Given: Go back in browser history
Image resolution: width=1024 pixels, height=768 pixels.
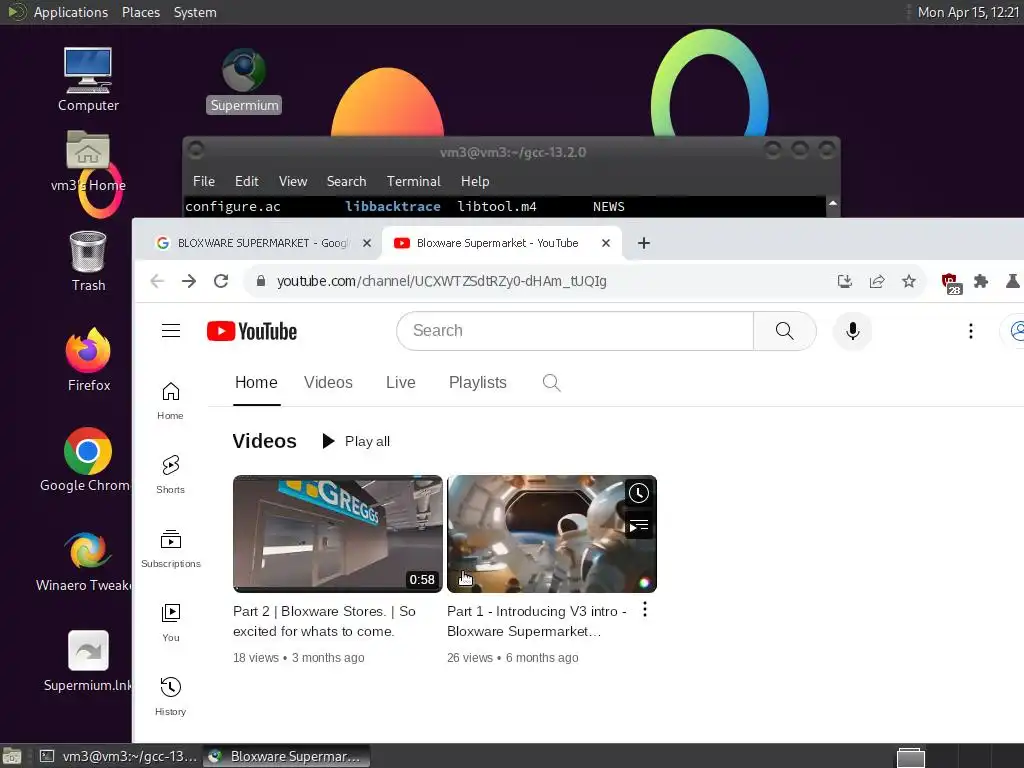Looking at the screenshot, I should click(157, 281).
